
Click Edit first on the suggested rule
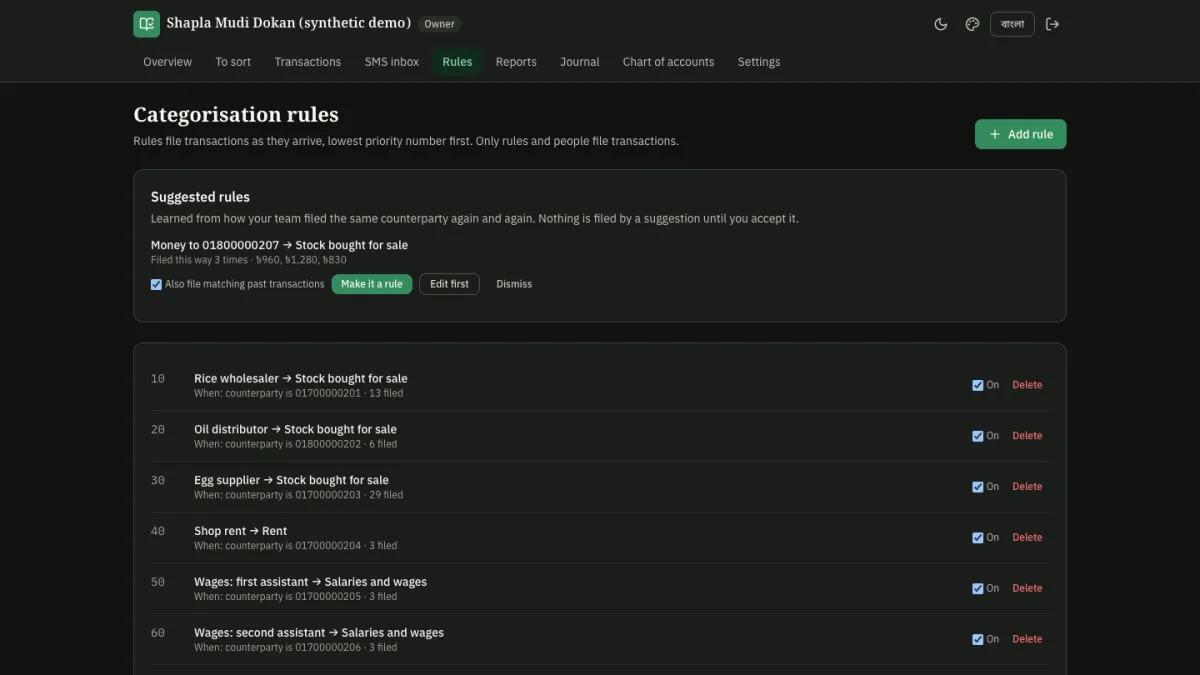pos(449,284)
